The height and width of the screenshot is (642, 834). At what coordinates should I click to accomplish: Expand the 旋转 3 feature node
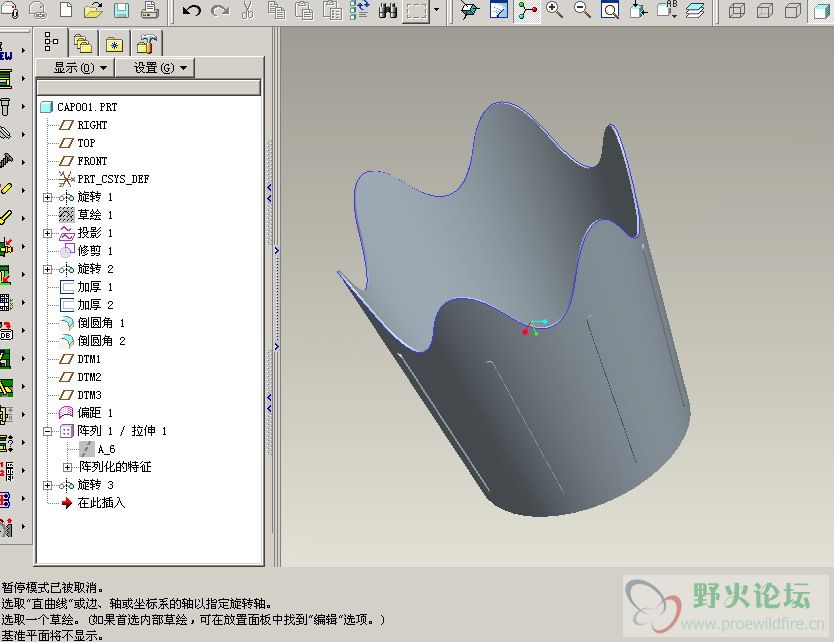coord(48,485)
